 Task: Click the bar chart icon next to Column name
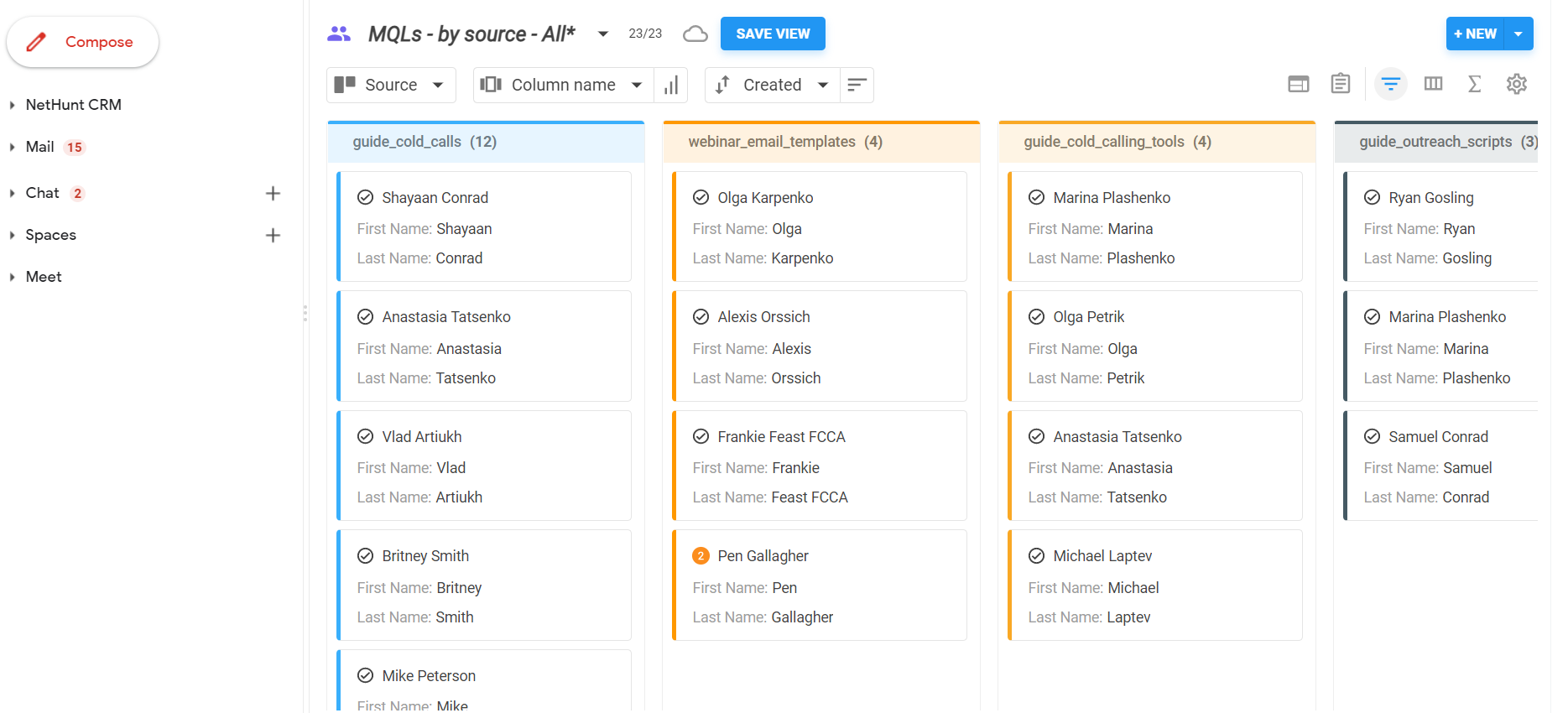point(671,85)
